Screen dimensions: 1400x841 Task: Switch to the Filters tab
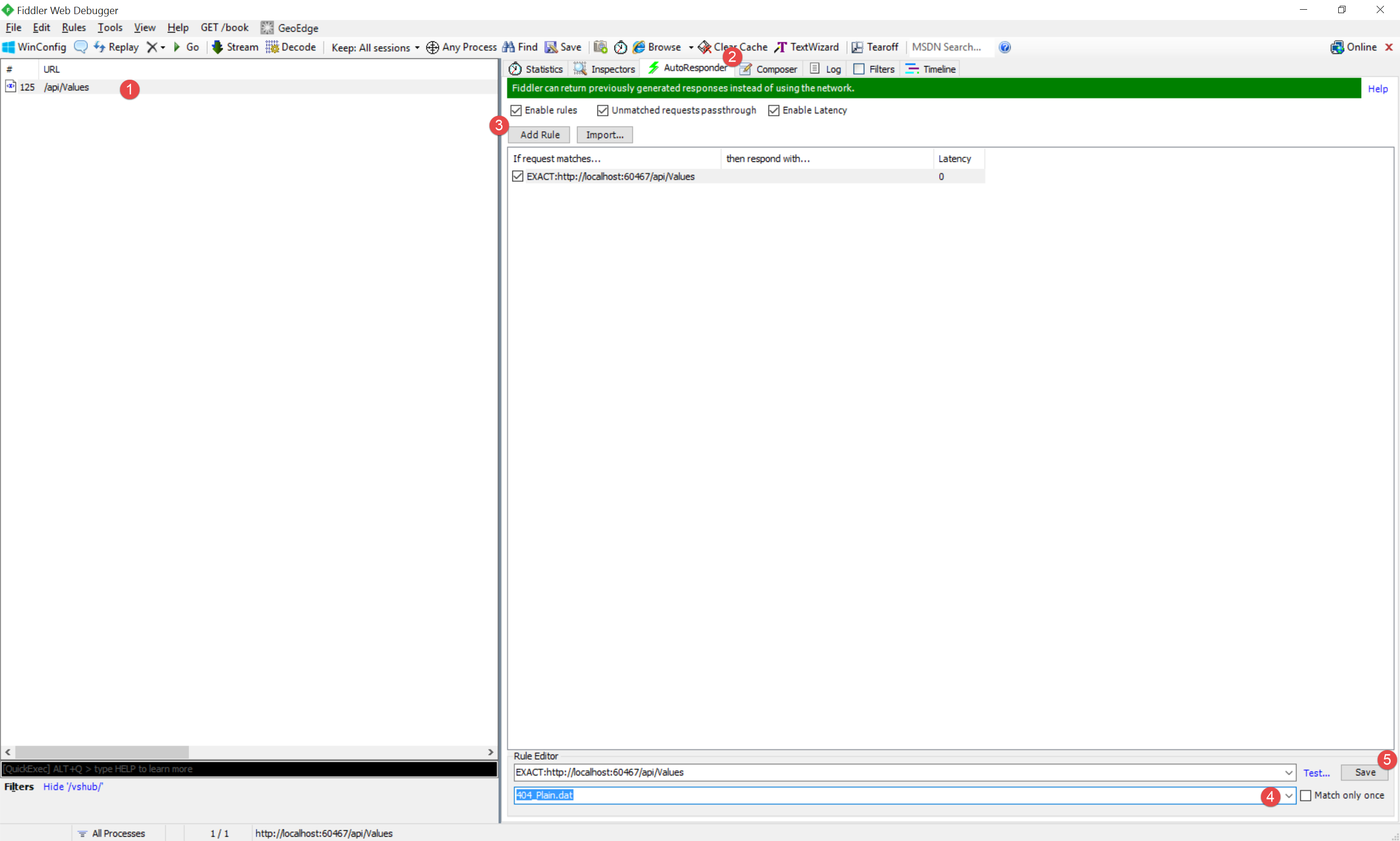874,69
